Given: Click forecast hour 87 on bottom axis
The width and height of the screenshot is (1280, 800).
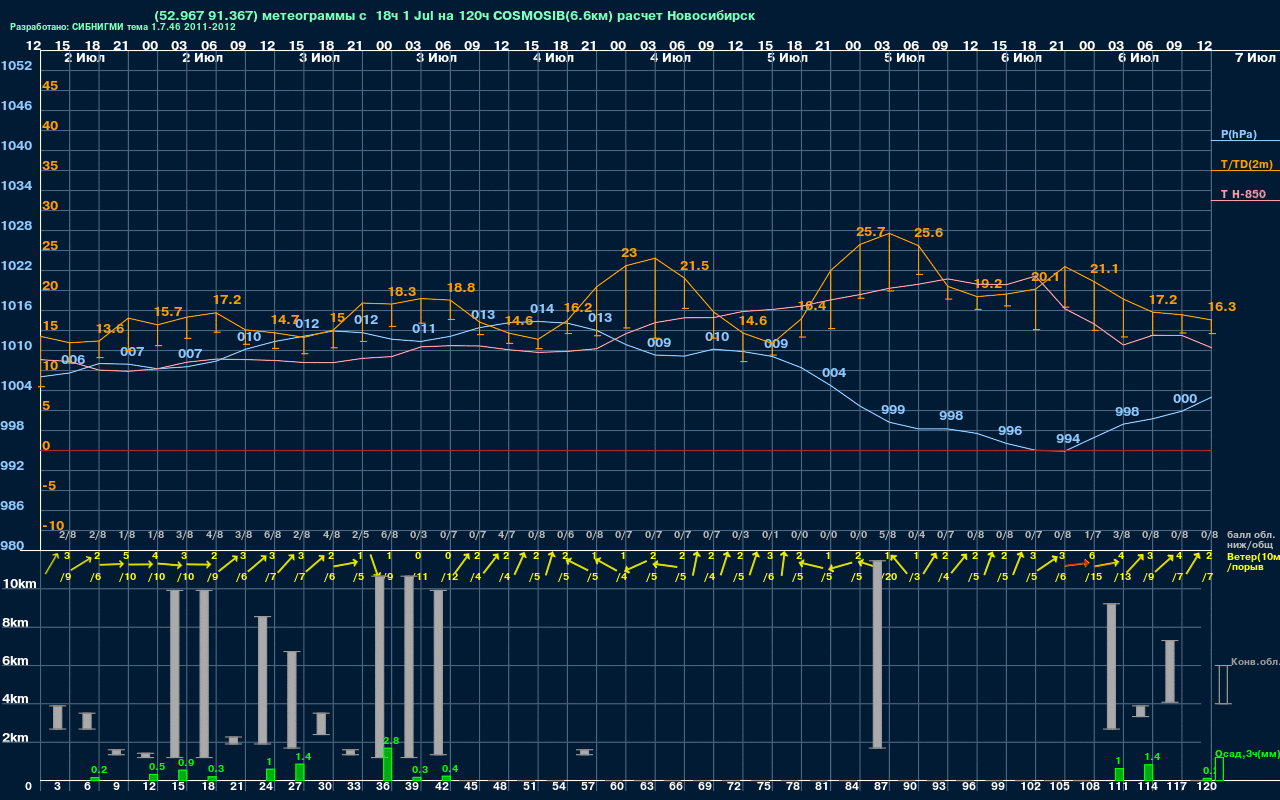Looking at the screenshot, I should click(x=881, y=787).
